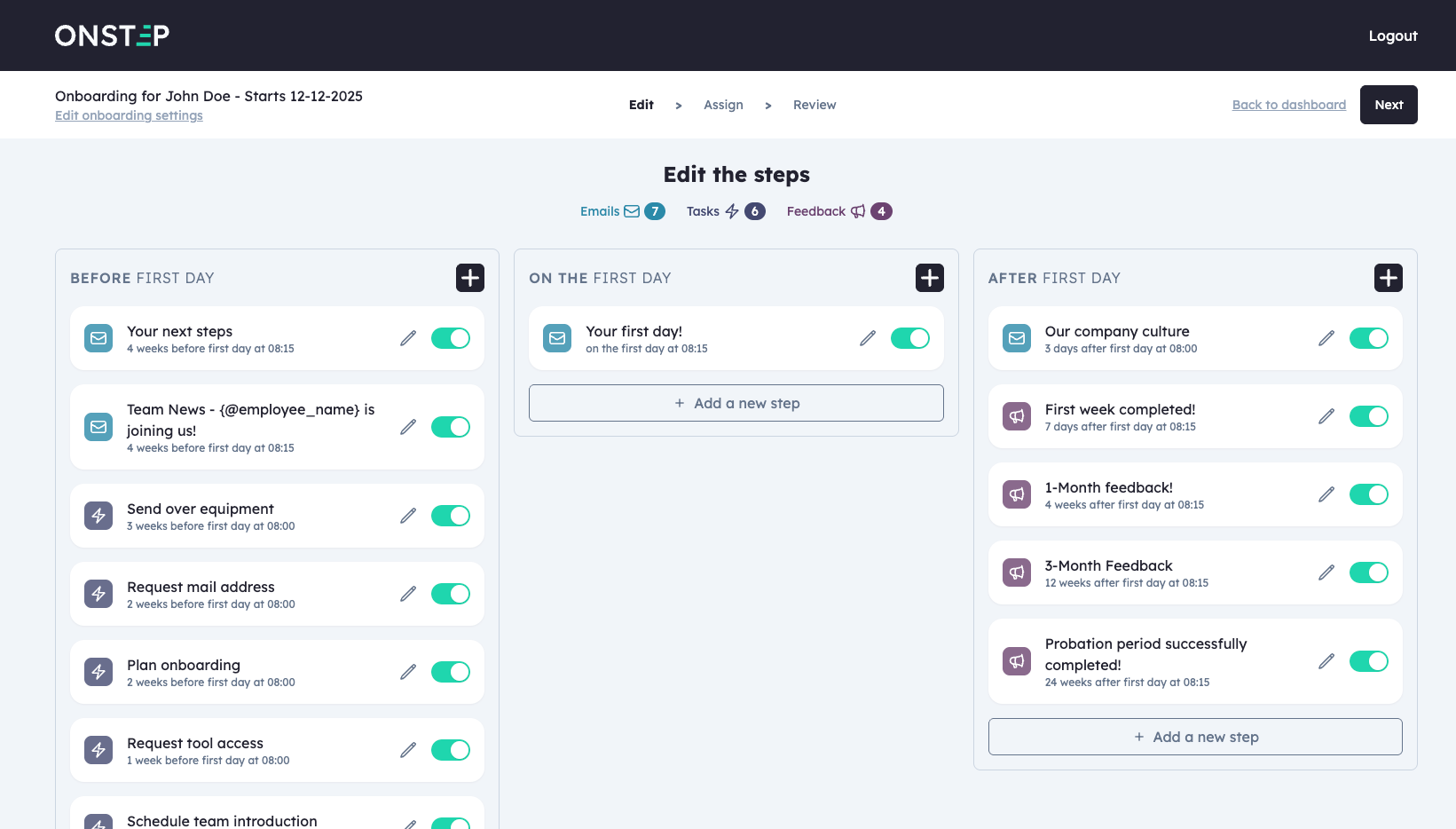The image size is (1456, 829).
Task: Click the plus icon in Before First Day
Action: 470,278
